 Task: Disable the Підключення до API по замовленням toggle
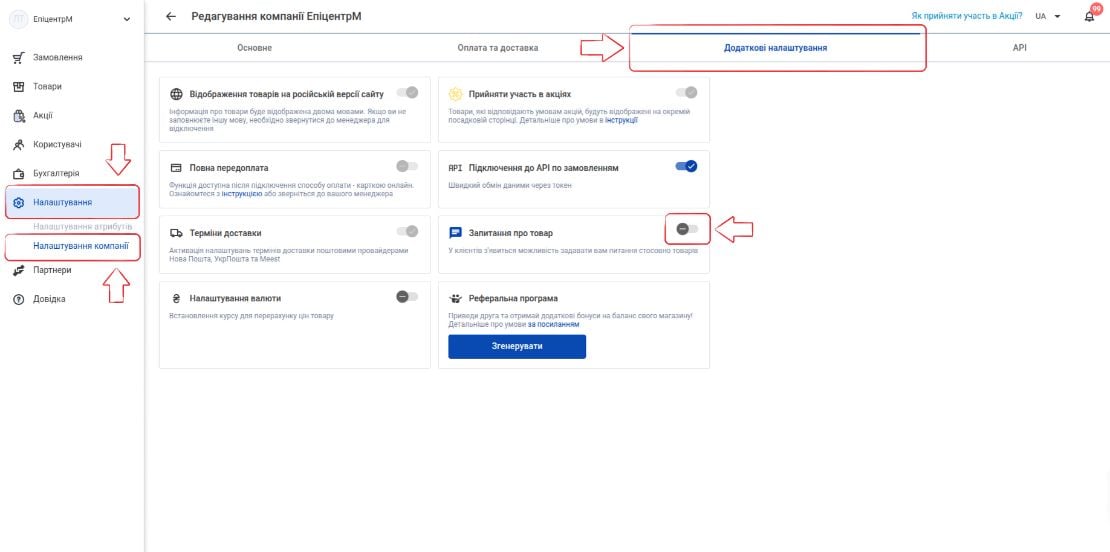pyautogui.click(x=687, y=166)
